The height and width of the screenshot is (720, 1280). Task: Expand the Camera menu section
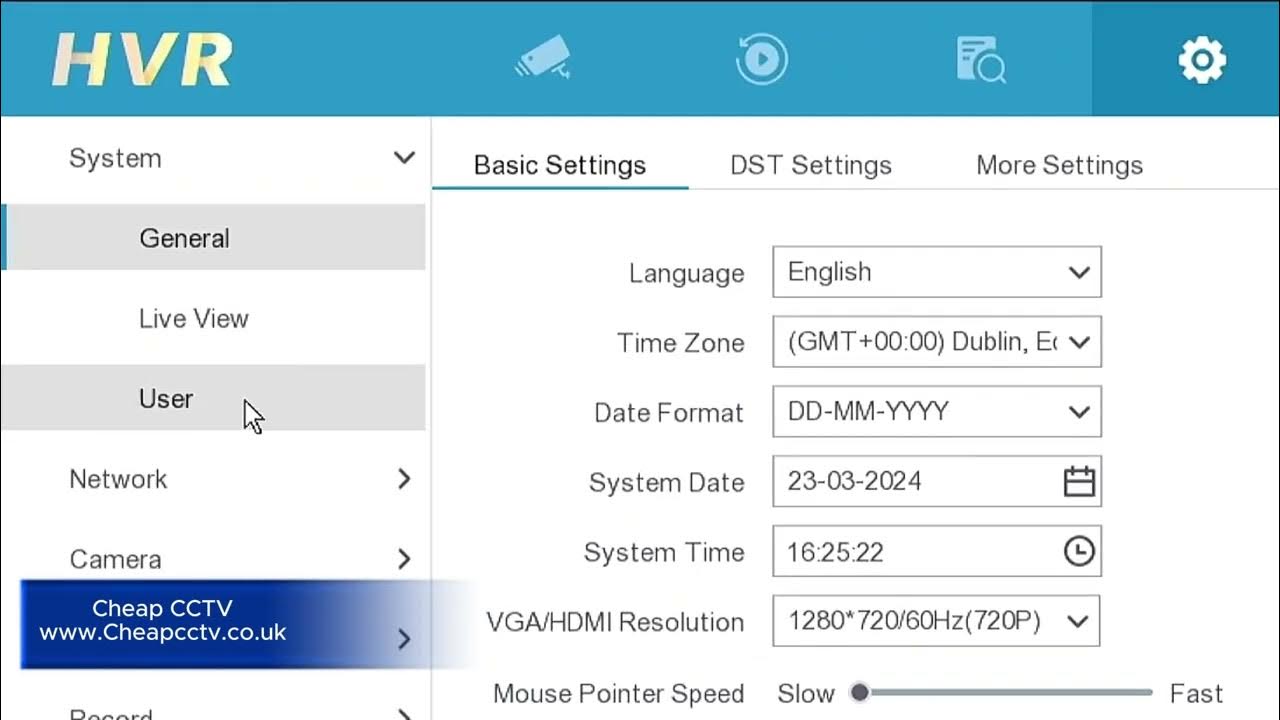404,559
